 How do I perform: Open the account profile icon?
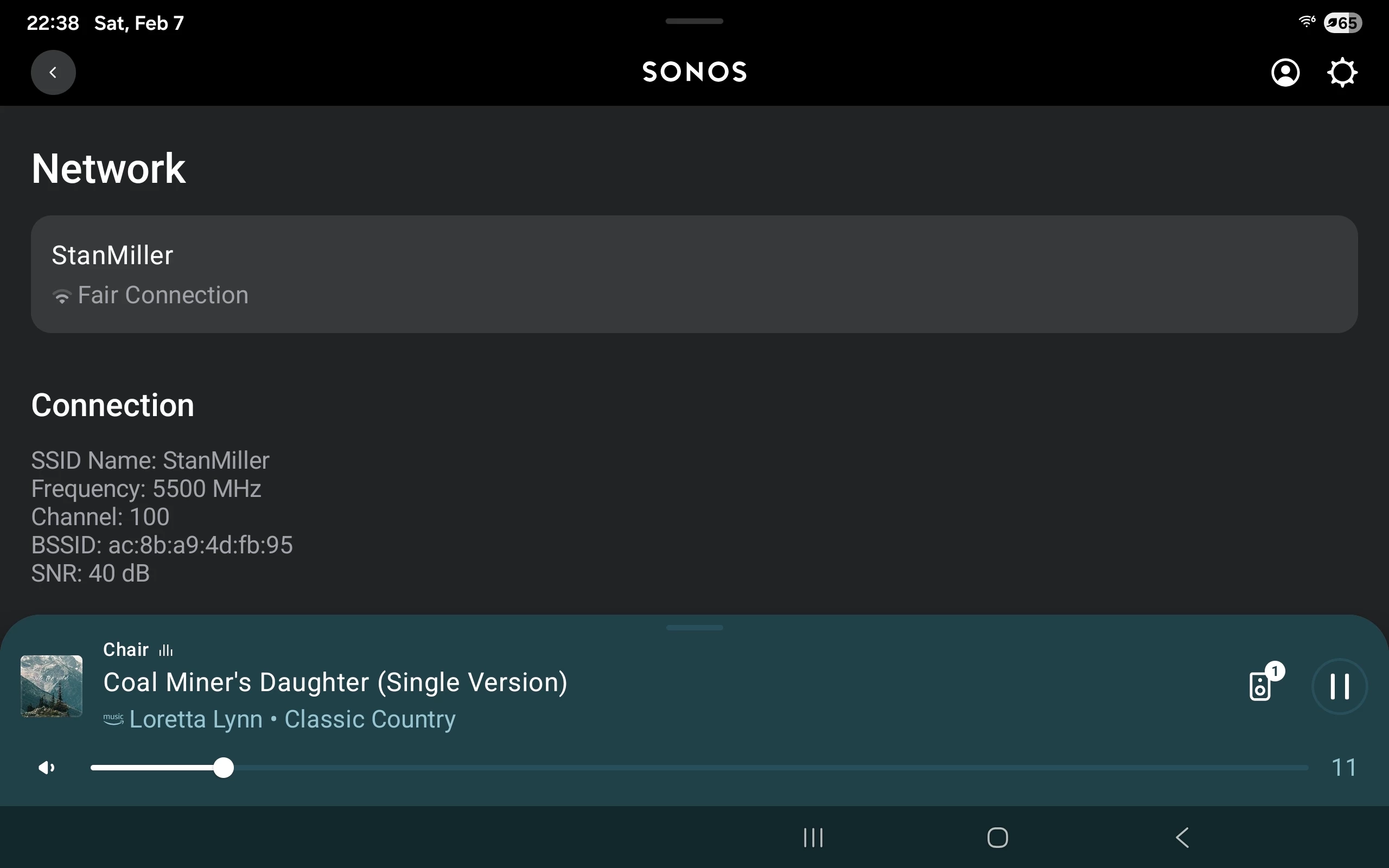(1285, 72)
